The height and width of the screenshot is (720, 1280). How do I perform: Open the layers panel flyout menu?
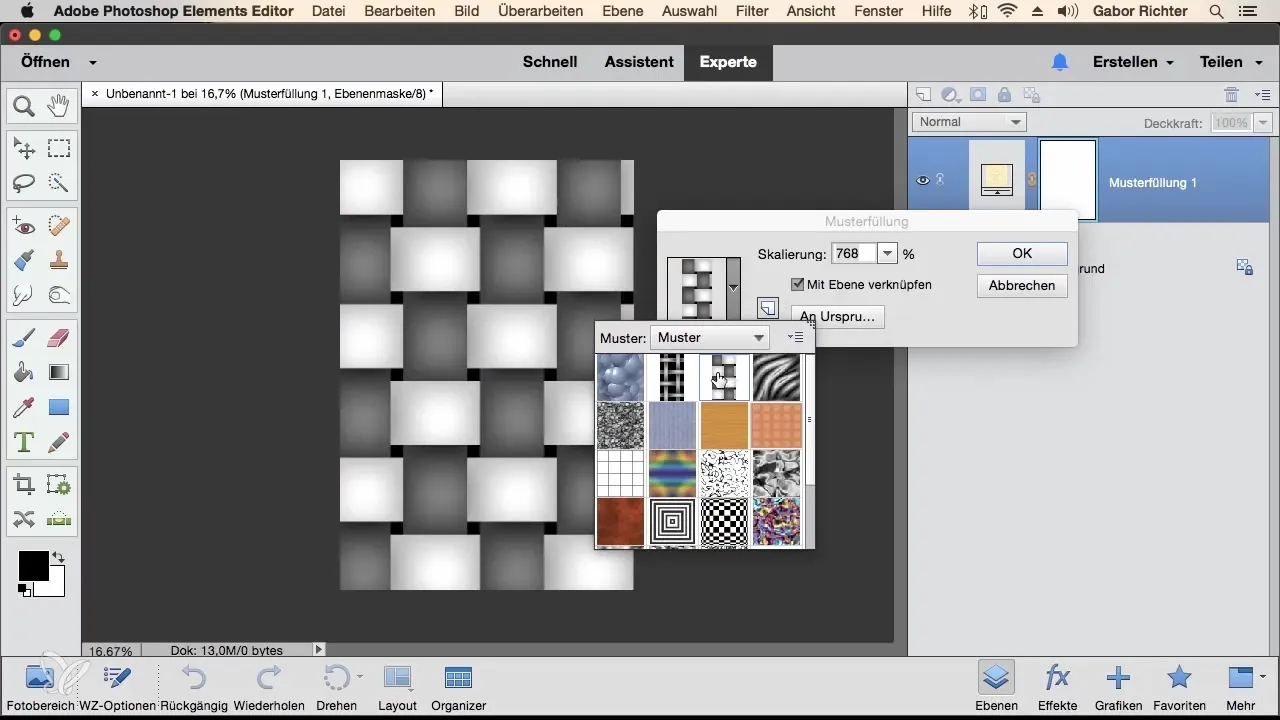coord(1262,95)
